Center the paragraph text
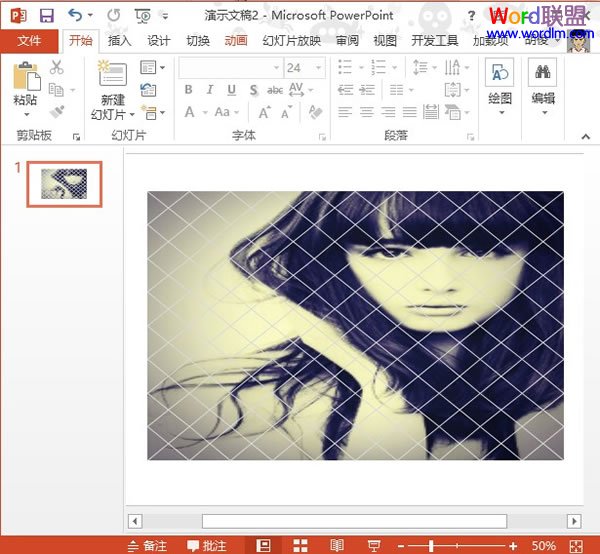600x554 pixels. pos(367,112)
